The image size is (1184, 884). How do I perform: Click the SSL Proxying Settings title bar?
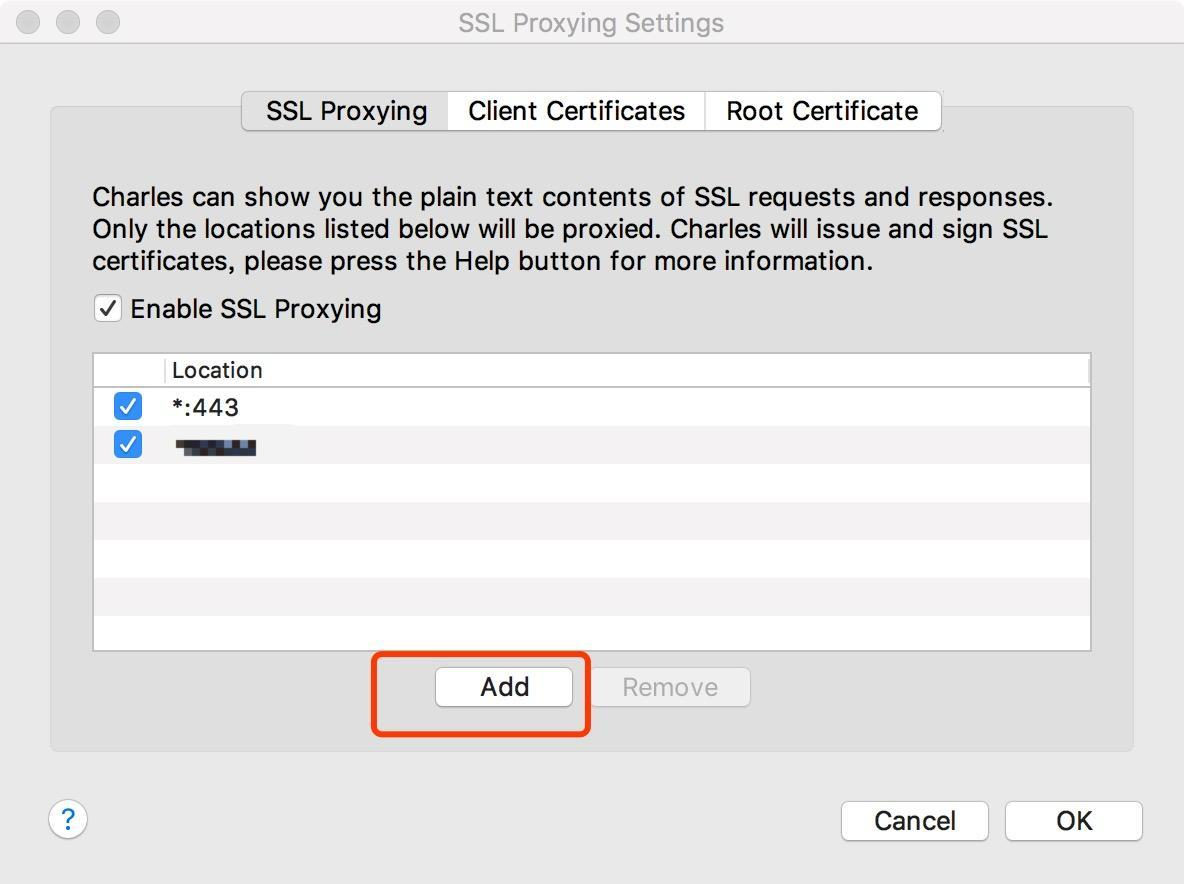pos(590,22)
